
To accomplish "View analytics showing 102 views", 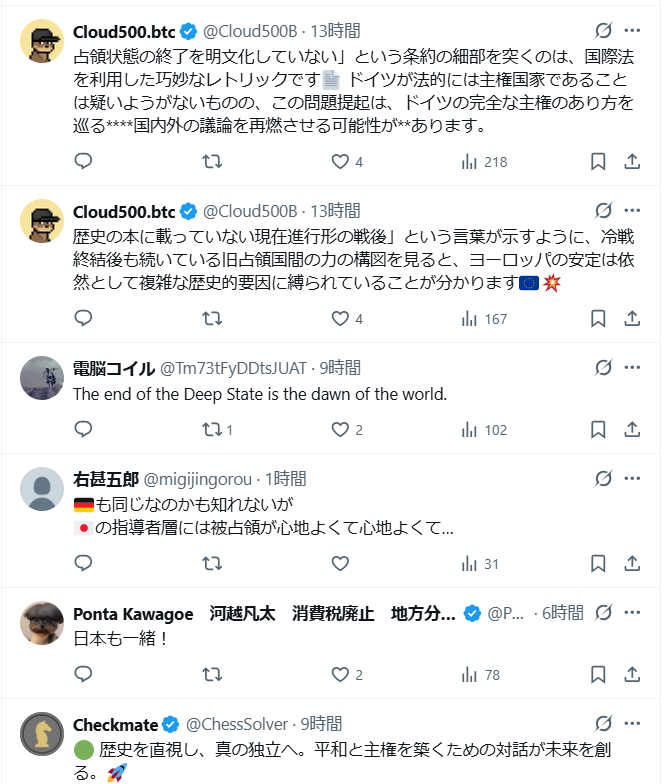I will (484, 429).
